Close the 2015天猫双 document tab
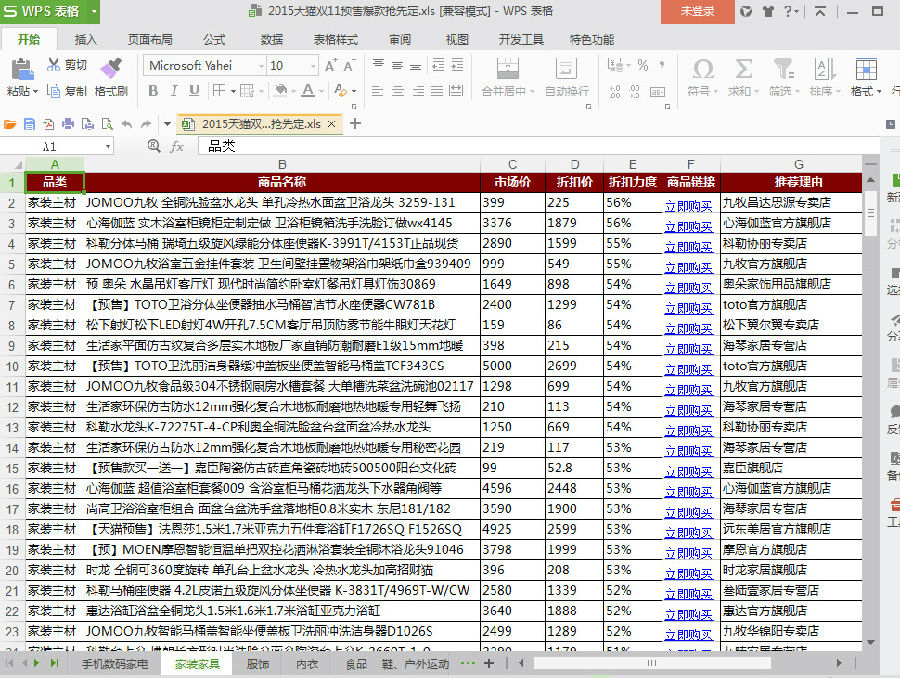The width and height of the screenshot is (900, 678). click(331, 124)
